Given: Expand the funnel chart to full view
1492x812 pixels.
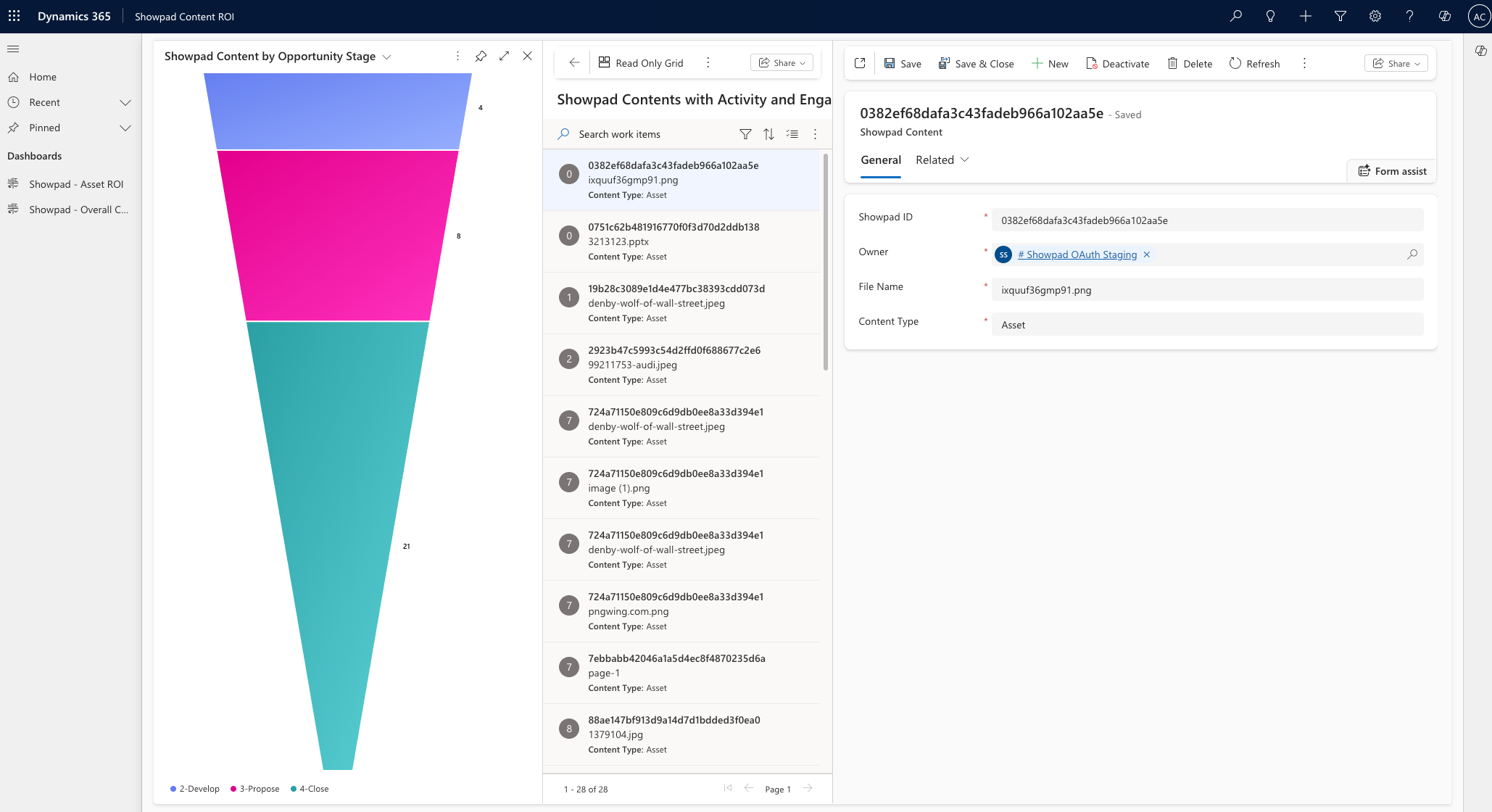Looking at the screenshot, I should coord(505,56).
